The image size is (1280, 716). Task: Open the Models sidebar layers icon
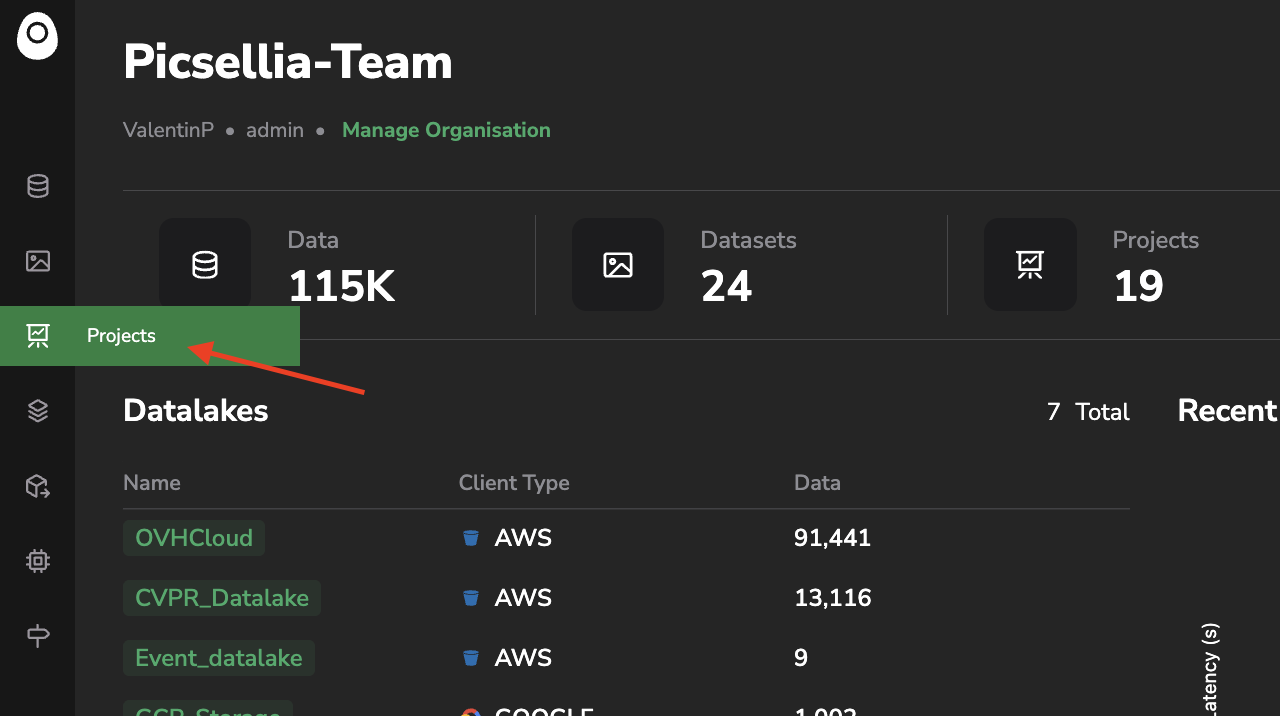(x=38, y=411)
